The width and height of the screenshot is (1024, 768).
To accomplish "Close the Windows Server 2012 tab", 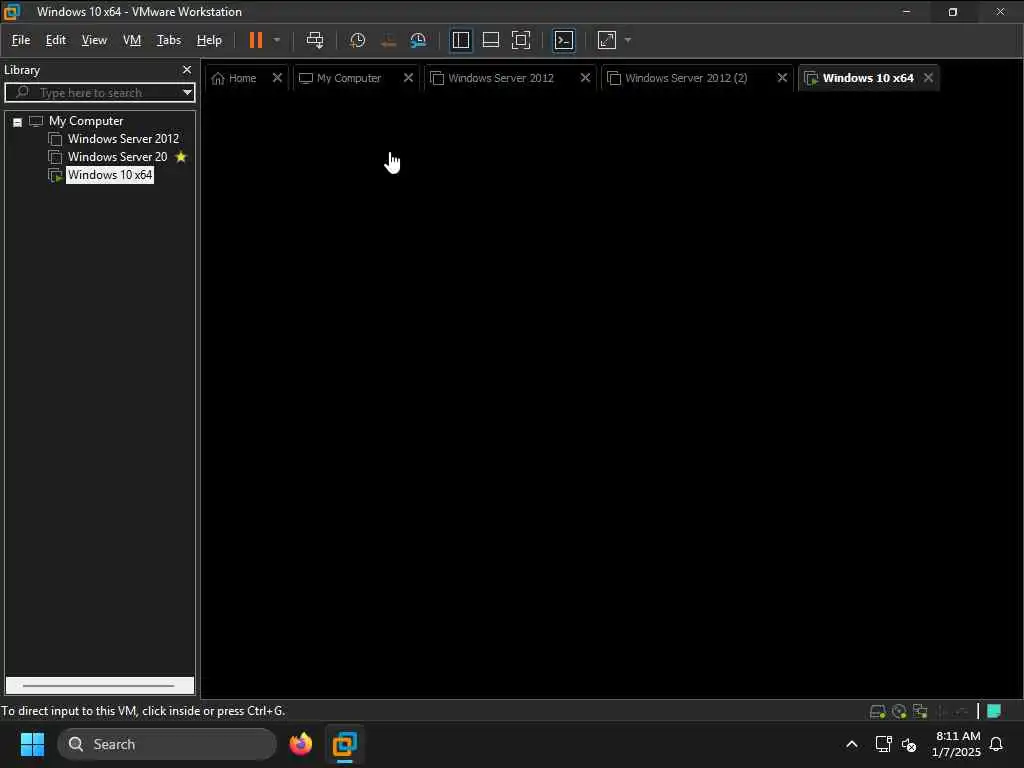I will point(585,78).
